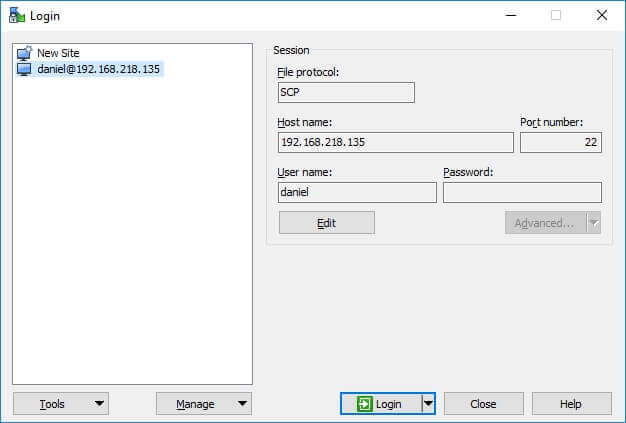Click the monitor icon beside daniel@192.168.218.135
The image size is (626, 423).
pos(24,69)
